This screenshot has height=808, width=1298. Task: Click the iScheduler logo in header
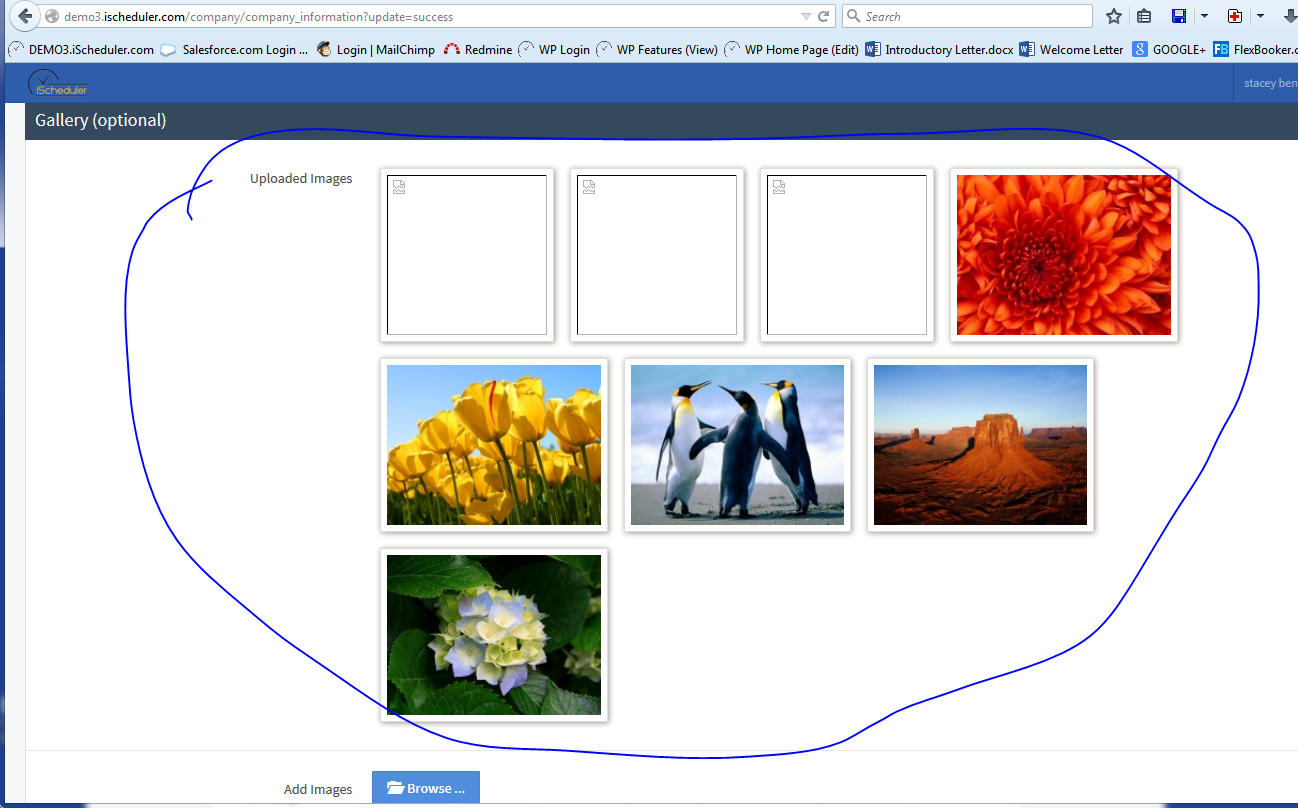[57, 83]
